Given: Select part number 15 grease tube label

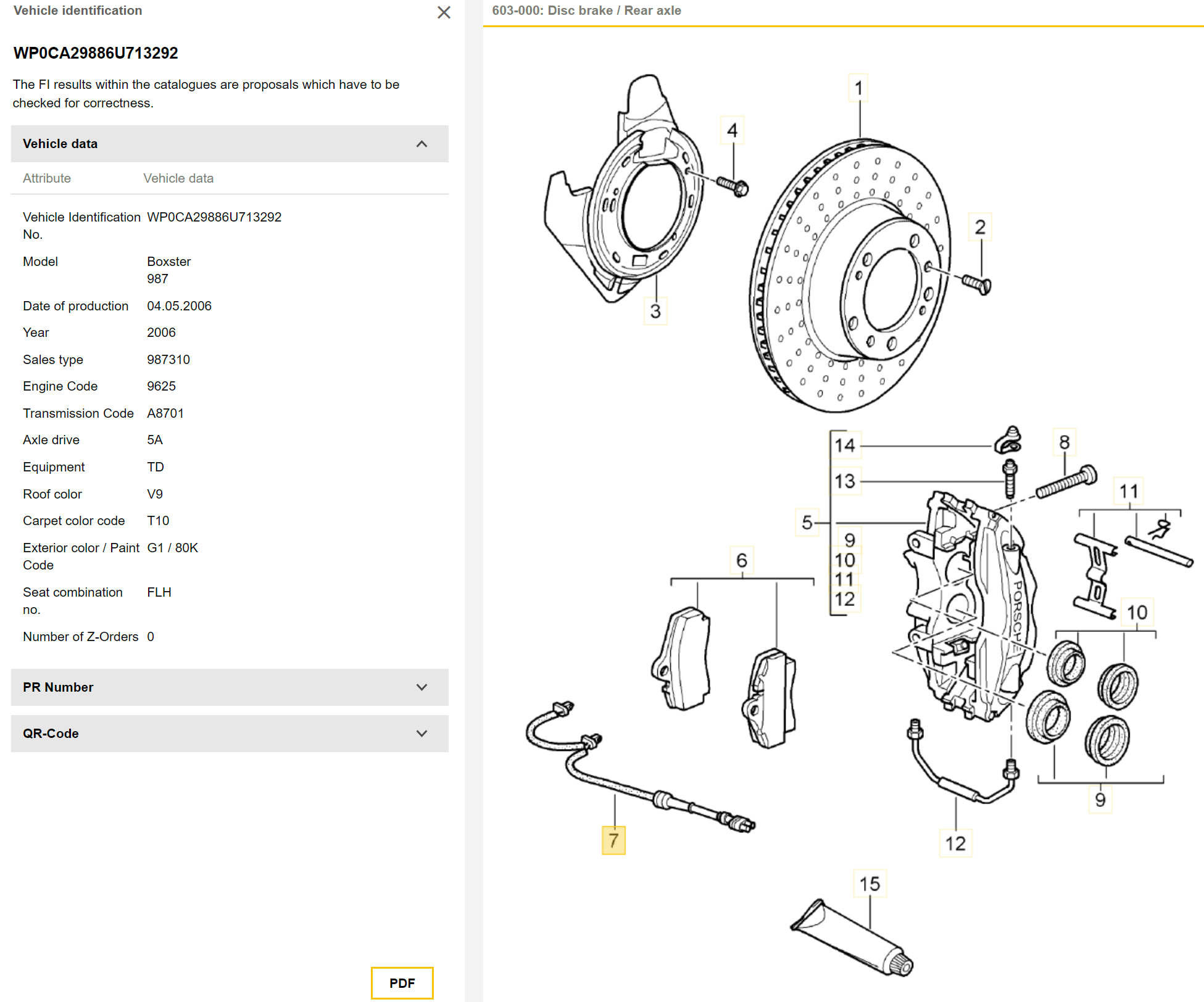Looking at the screenshot, I should coord(870,884).
